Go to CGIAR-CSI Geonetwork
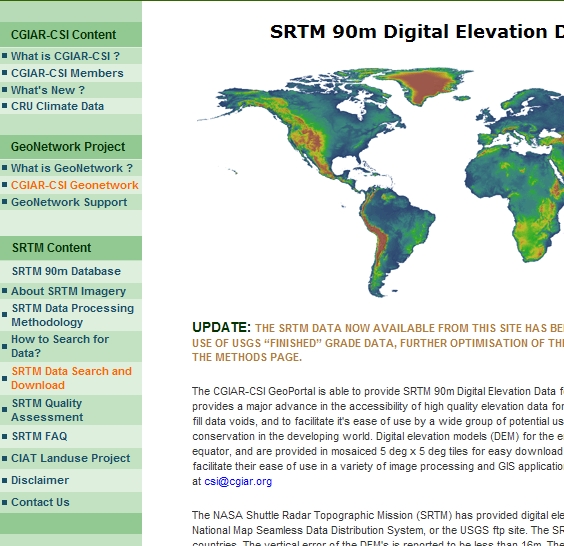The image size is (564, 546). click(x=74, y=185)
